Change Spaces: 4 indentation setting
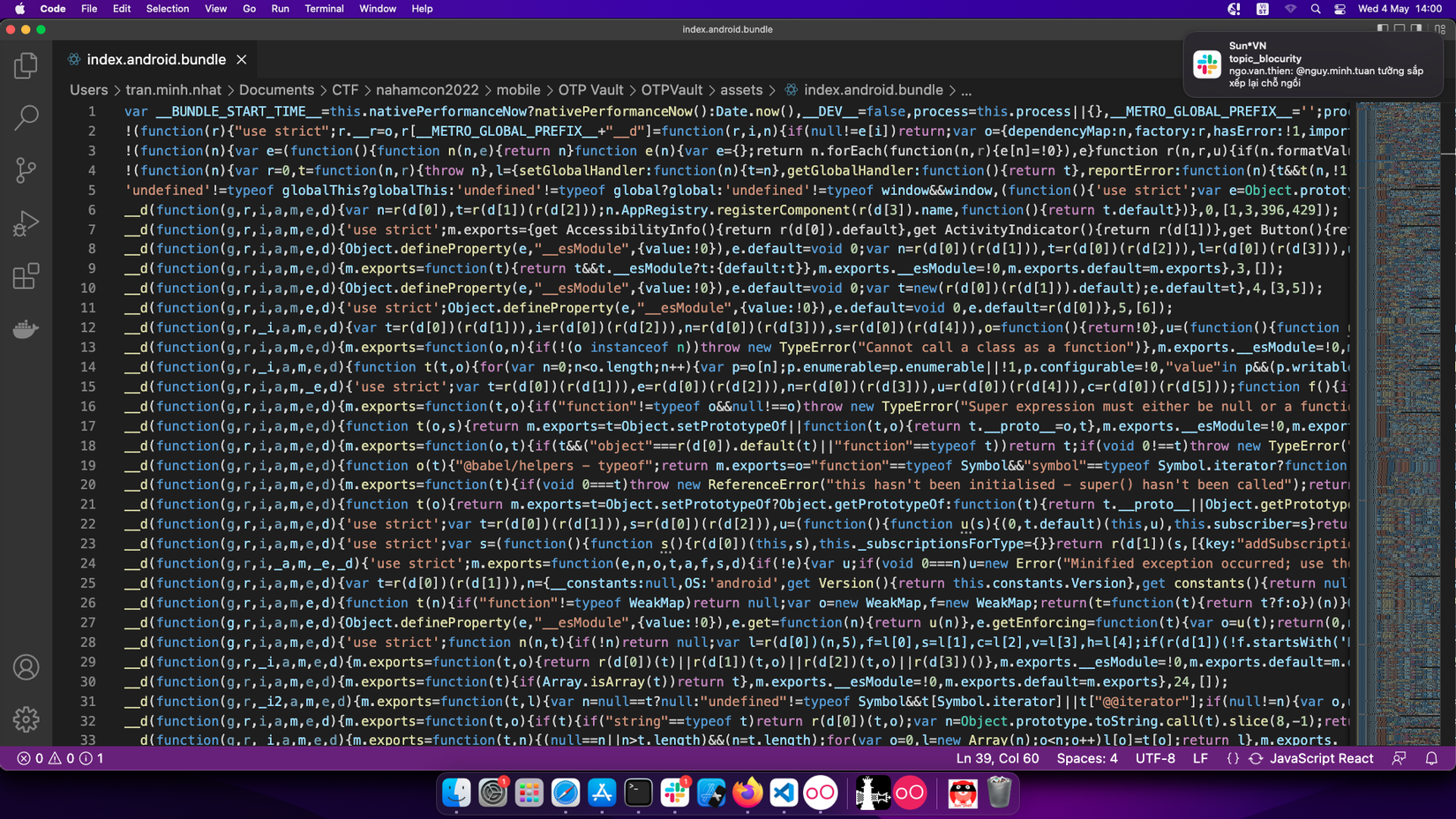The width and height of the screenshot is (1456, 819). point(1086,758)
